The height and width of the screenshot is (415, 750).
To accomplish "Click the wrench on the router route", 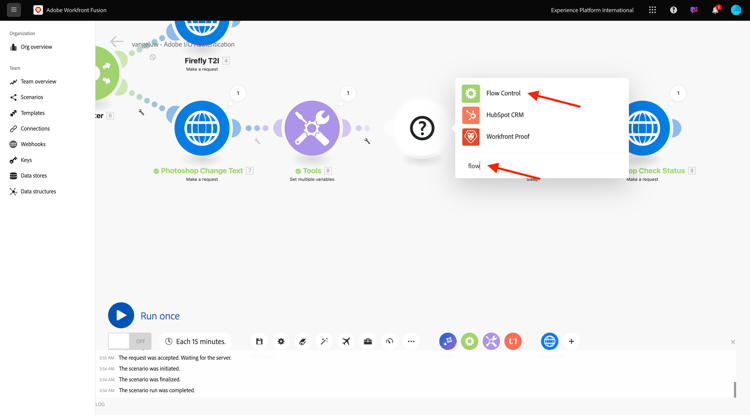I will pyautogui.click(x=141, y=112).
